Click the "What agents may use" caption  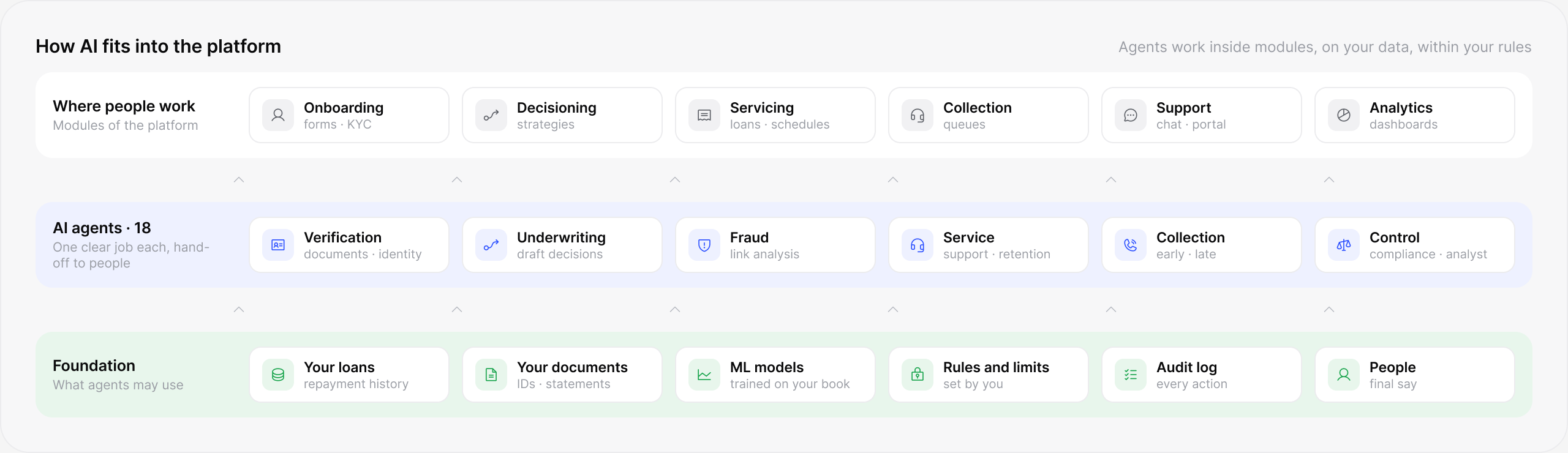[x=118, y=385]
